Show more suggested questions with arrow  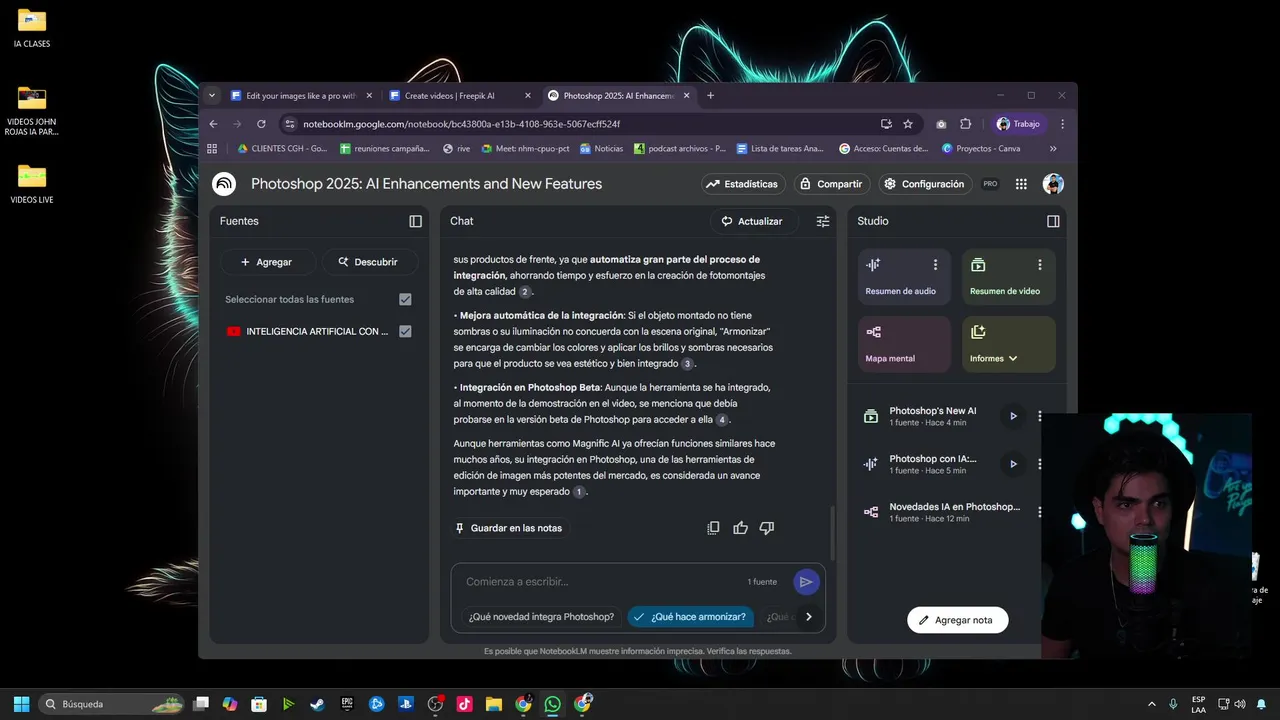pyautogui.click(x=809, y=617)
